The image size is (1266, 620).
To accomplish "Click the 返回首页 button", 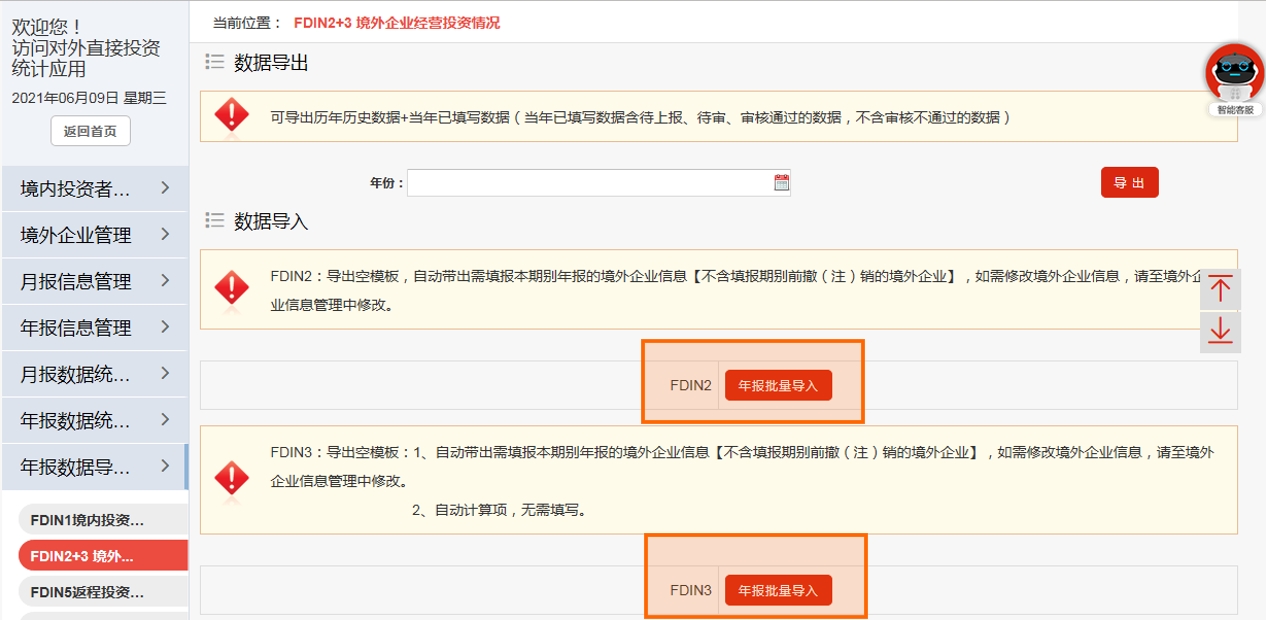I will click(92, 131).
